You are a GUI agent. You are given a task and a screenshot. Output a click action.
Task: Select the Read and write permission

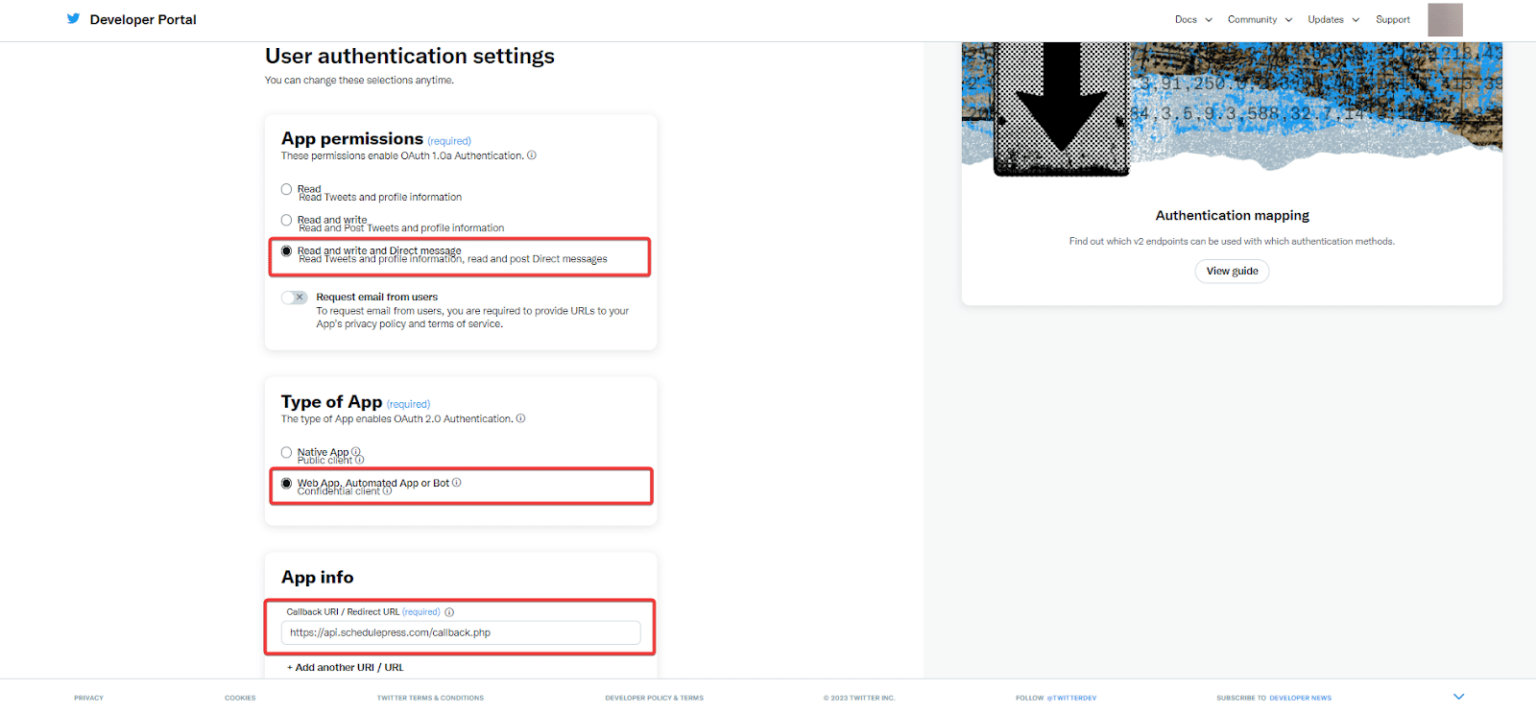(286, 220)
